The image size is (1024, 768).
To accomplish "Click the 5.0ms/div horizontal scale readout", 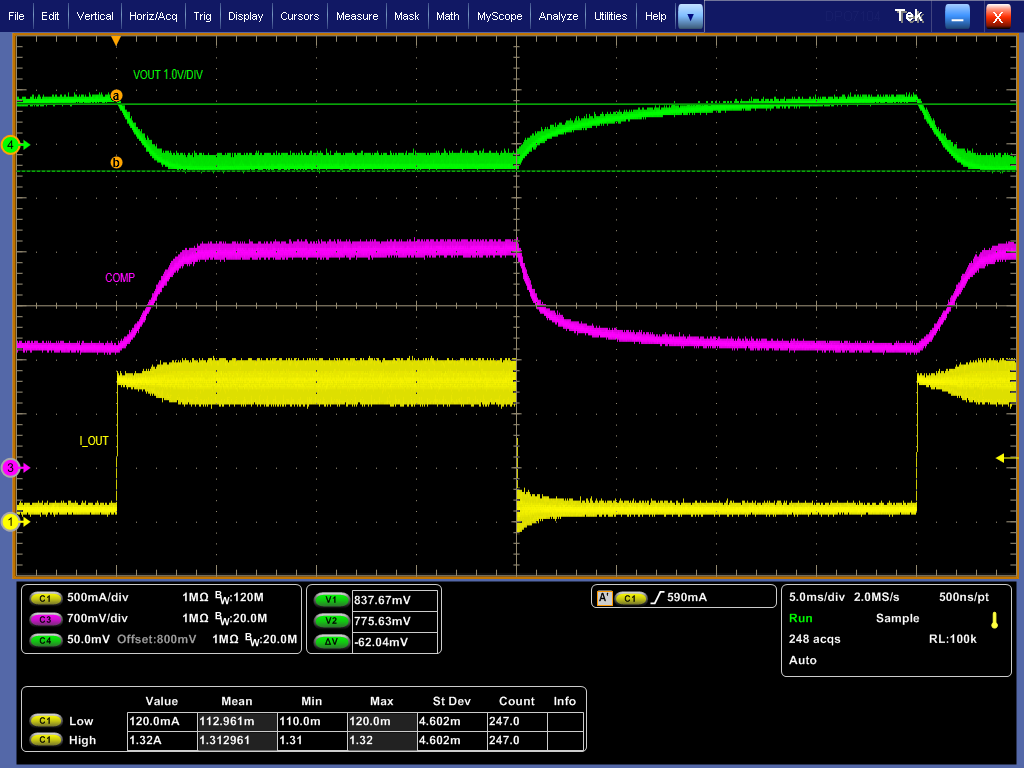I will click(x=816, y=597).
